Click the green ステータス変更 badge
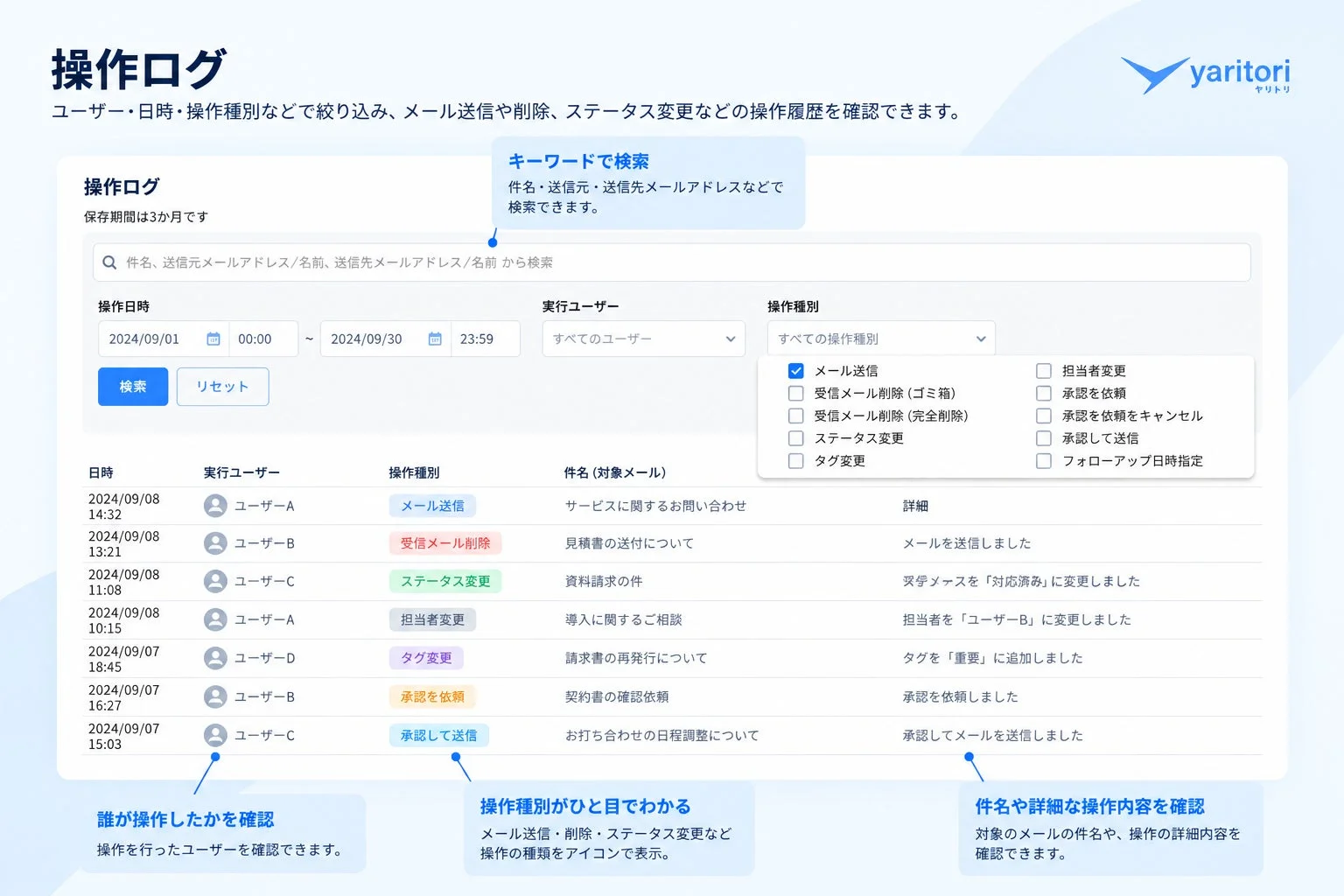 [445, 581]
